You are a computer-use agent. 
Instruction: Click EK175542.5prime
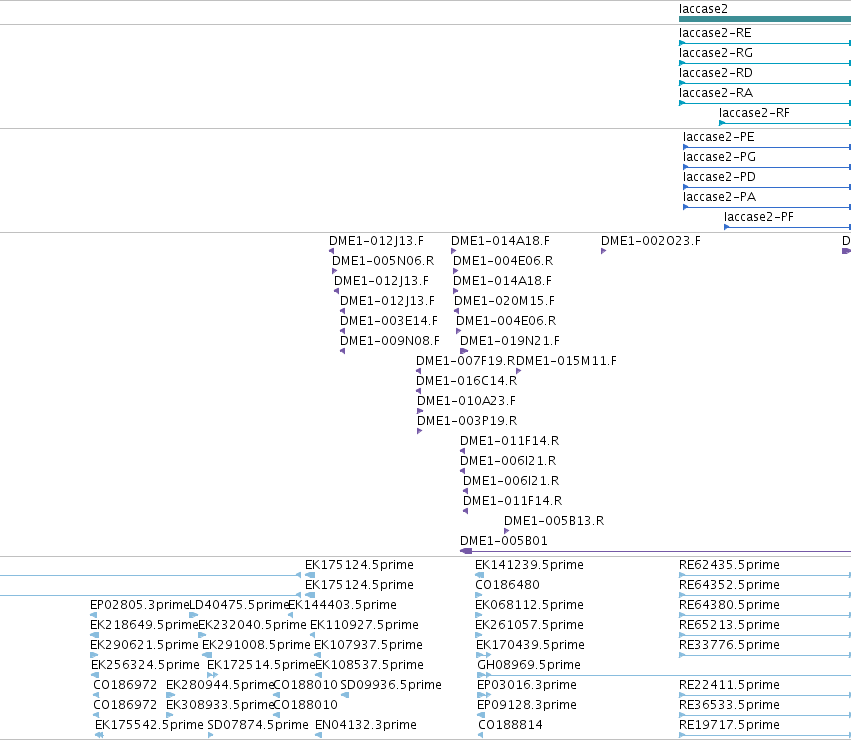pos(149,726)
